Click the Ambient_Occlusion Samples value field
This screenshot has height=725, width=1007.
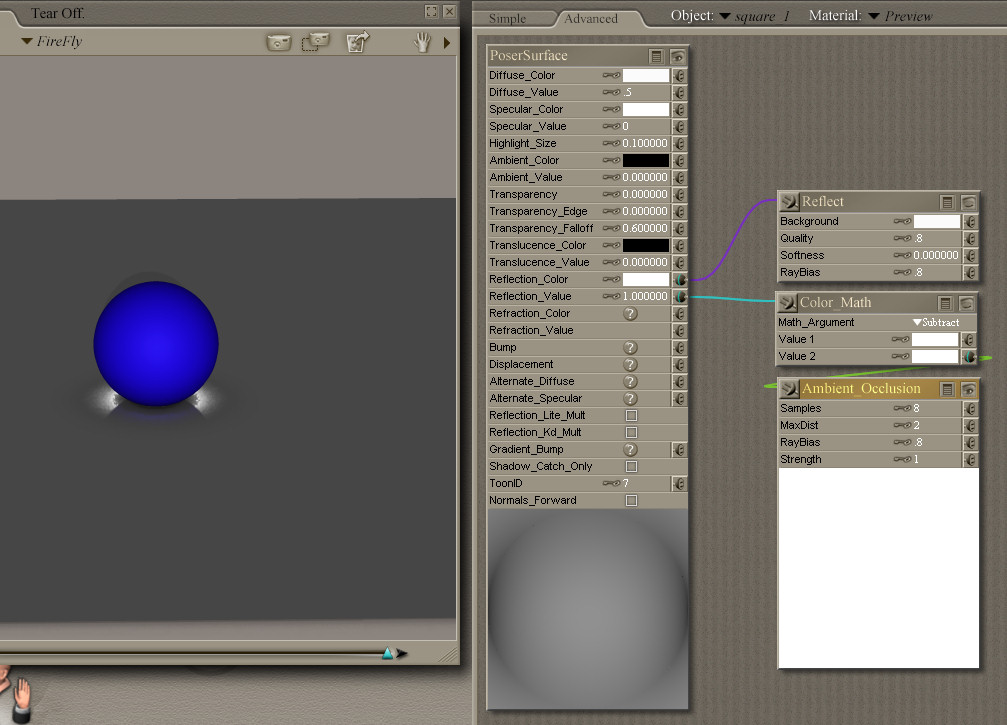pos(935,409)
